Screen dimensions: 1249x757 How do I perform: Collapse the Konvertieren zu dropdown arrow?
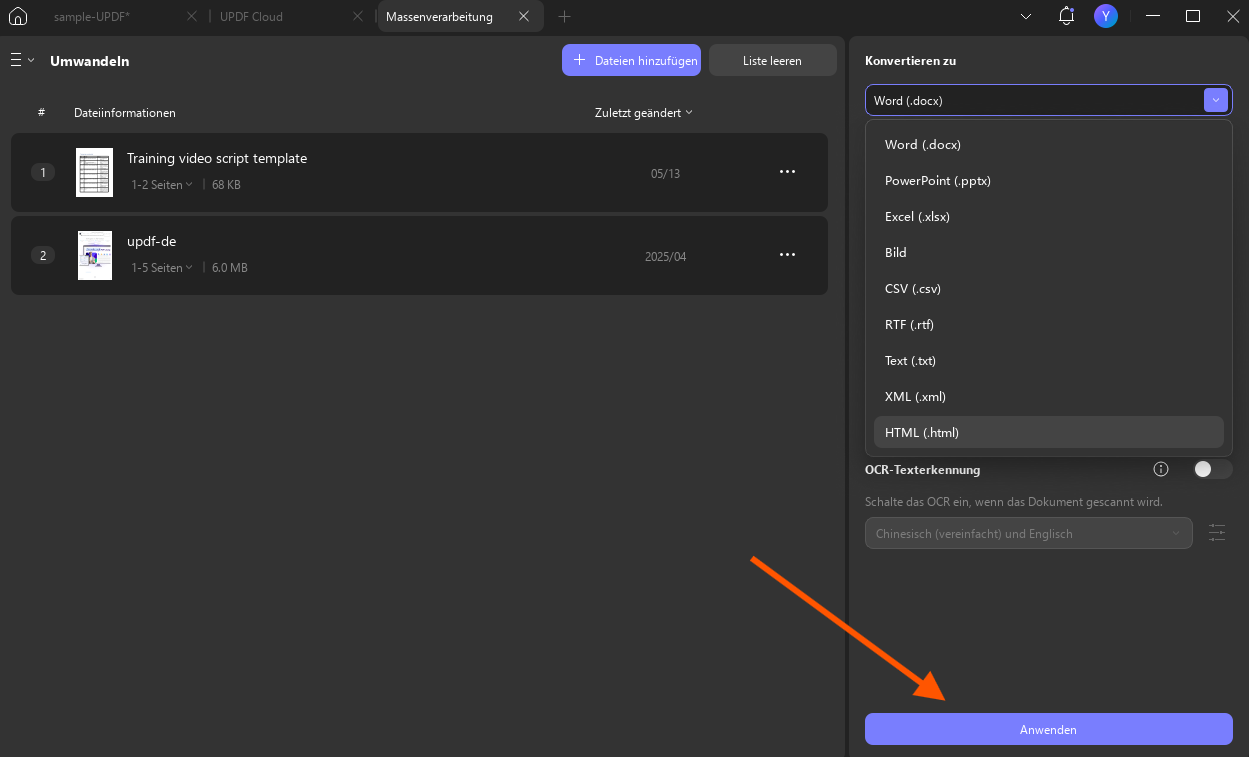[1215, 100]
